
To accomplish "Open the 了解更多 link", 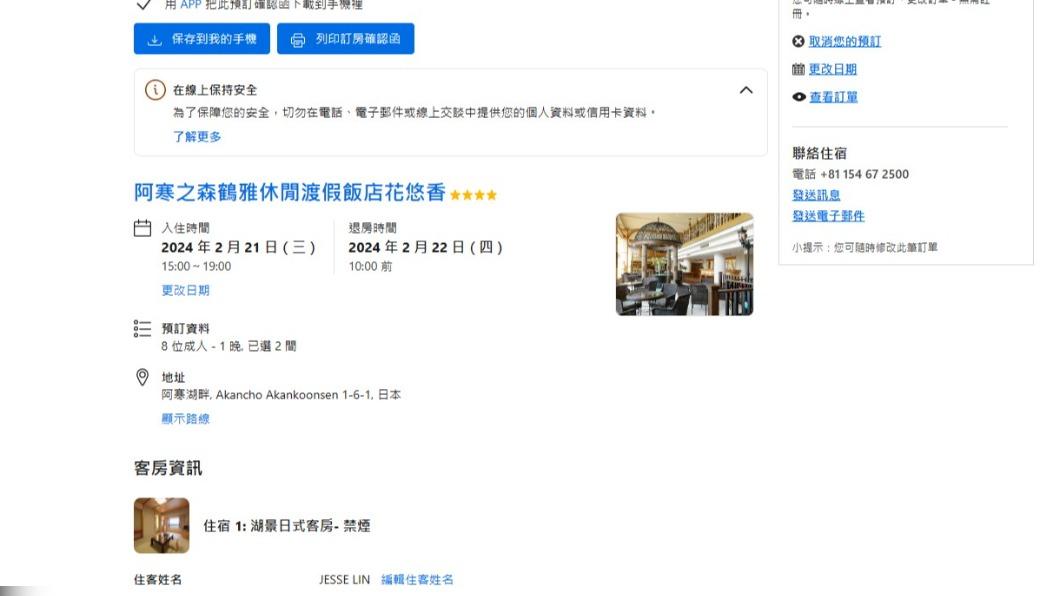I will coord(197,136).
